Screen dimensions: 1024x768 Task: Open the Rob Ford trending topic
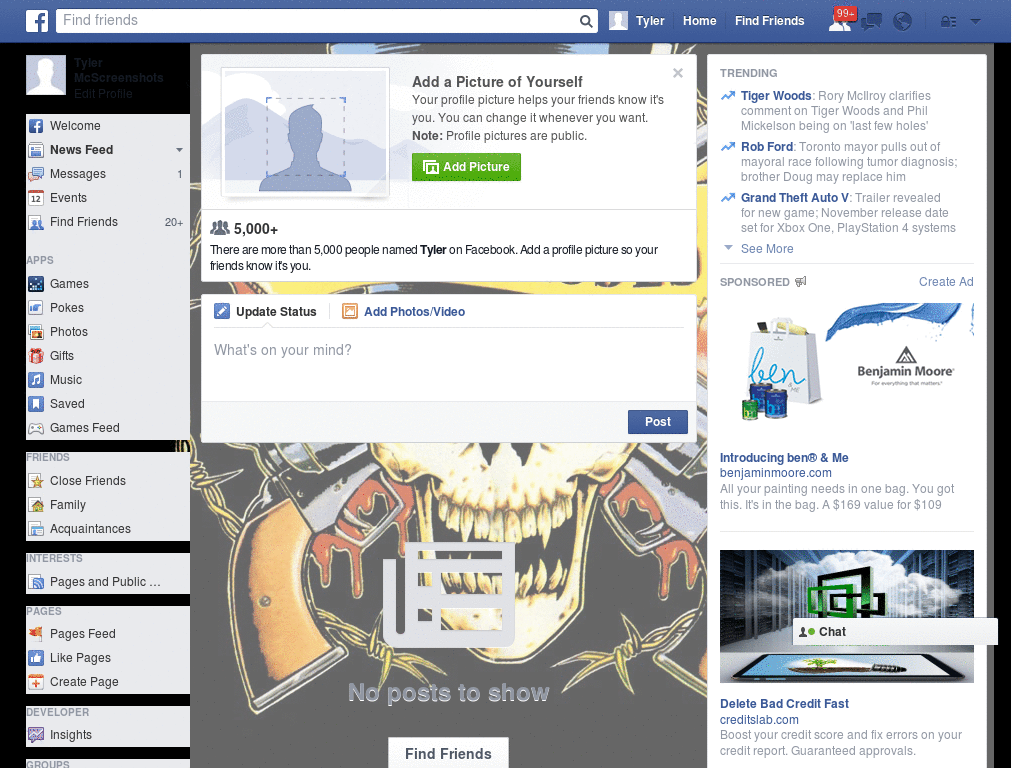click(x=767, y=147)
